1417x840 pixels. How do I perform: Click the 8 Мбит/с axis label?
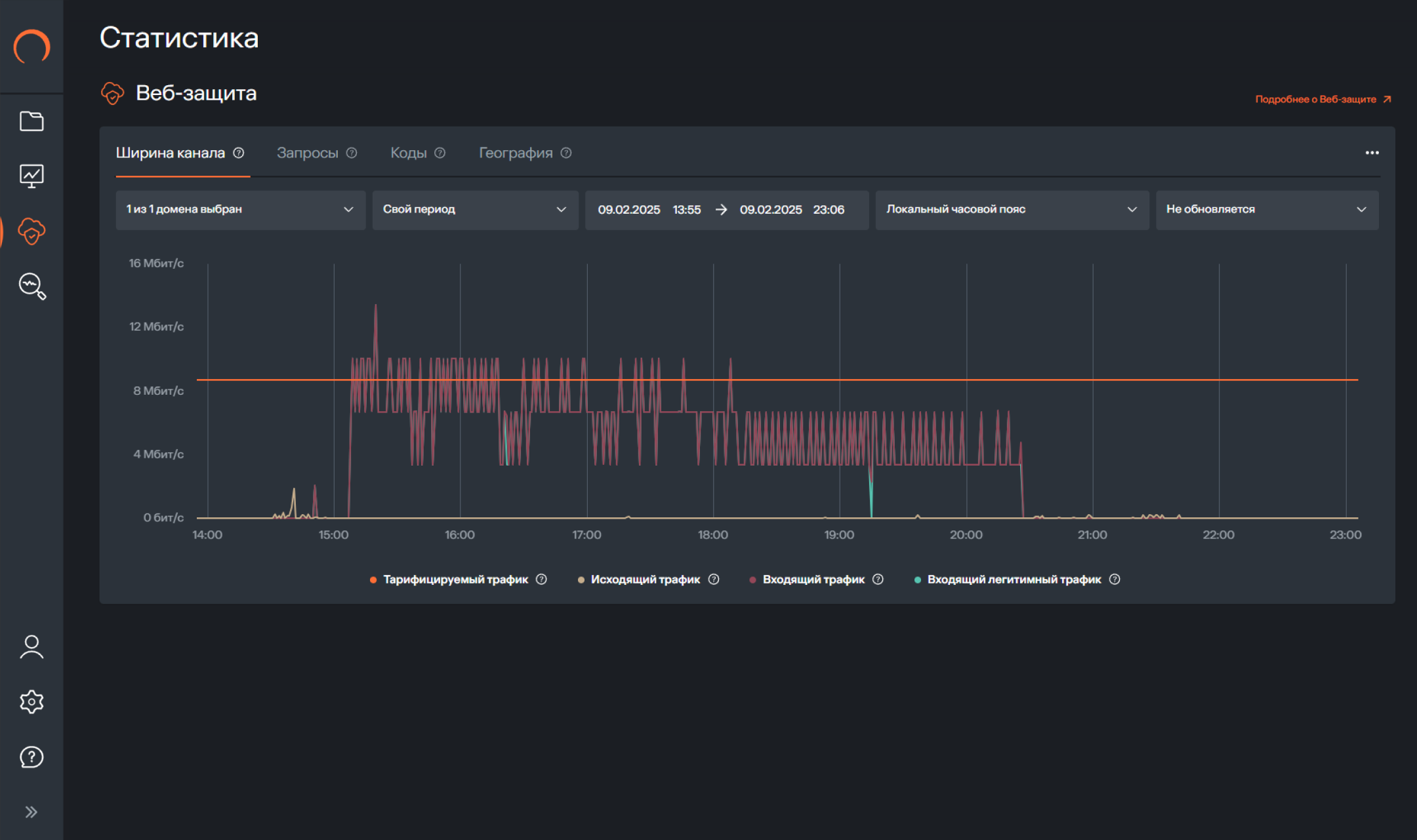click(158, 390)
